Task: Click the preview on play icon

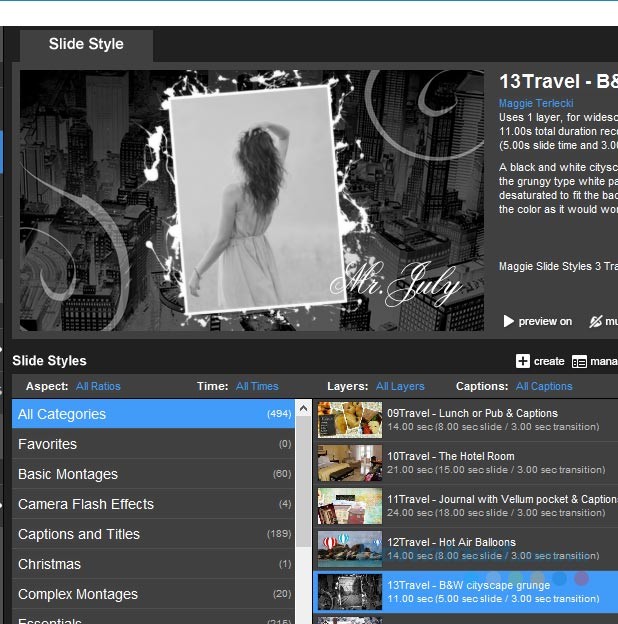Action: pyautogui.click(x=508, y=321)
